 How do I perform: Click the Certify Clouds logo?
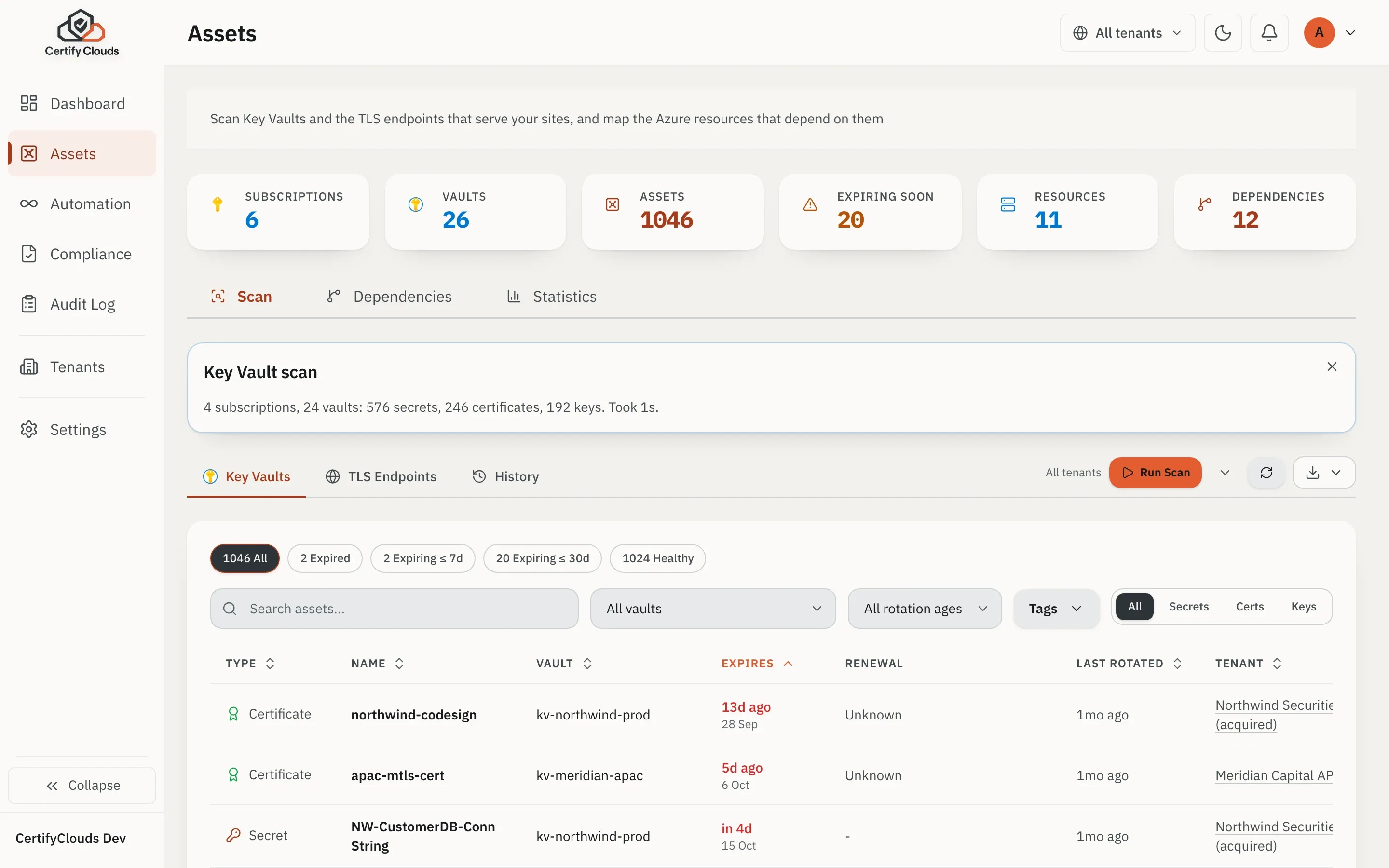tap(82, 33)
